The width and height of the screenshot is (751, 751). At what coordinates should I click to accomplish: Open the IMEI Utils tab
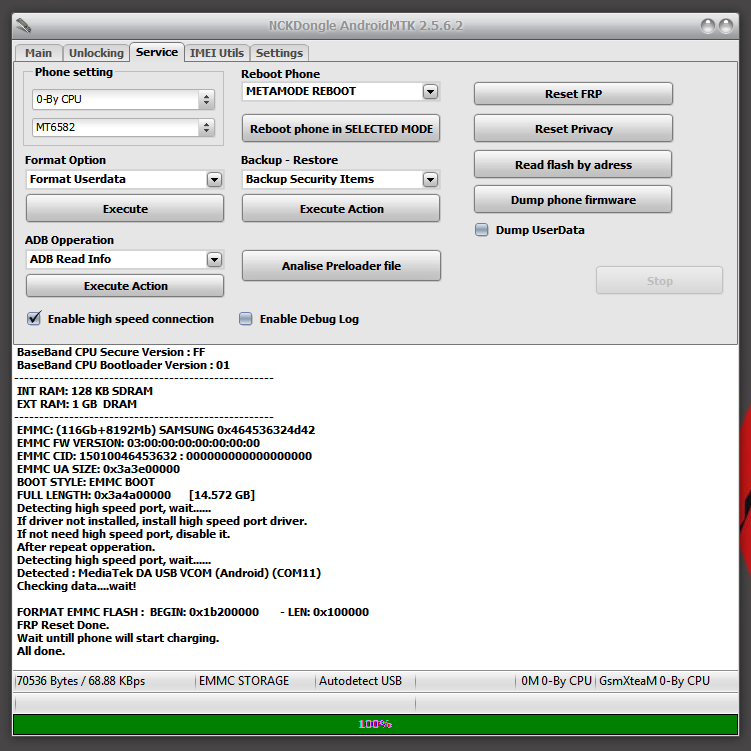(216, 53)
